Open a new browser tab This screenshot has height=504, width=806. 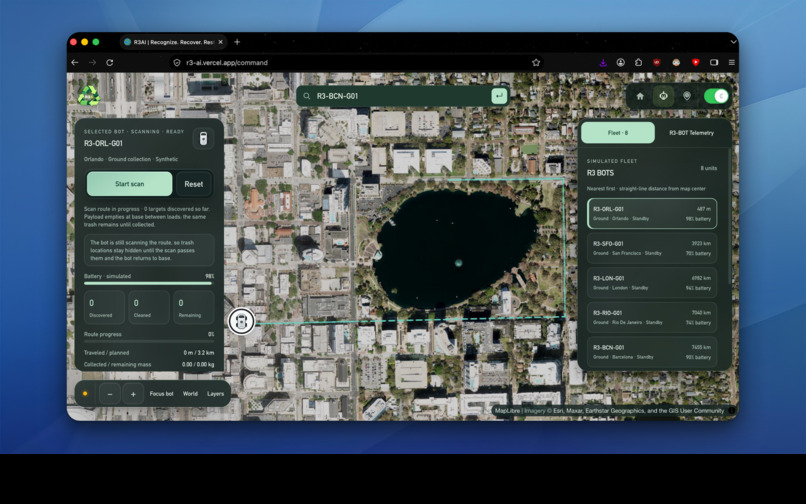[237, 42]
